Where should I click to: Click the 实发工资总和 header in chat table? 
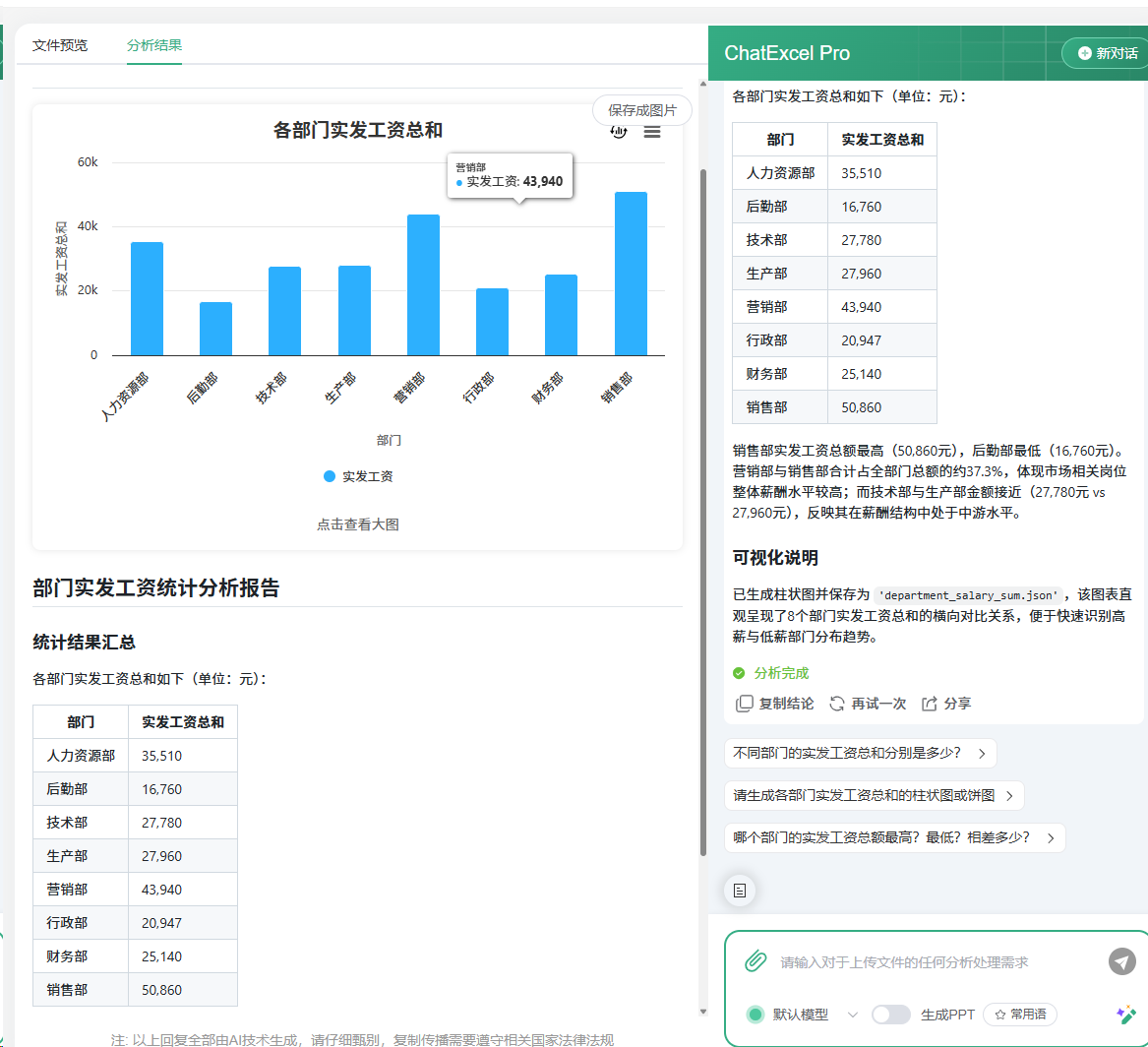[x=882, y=140]
